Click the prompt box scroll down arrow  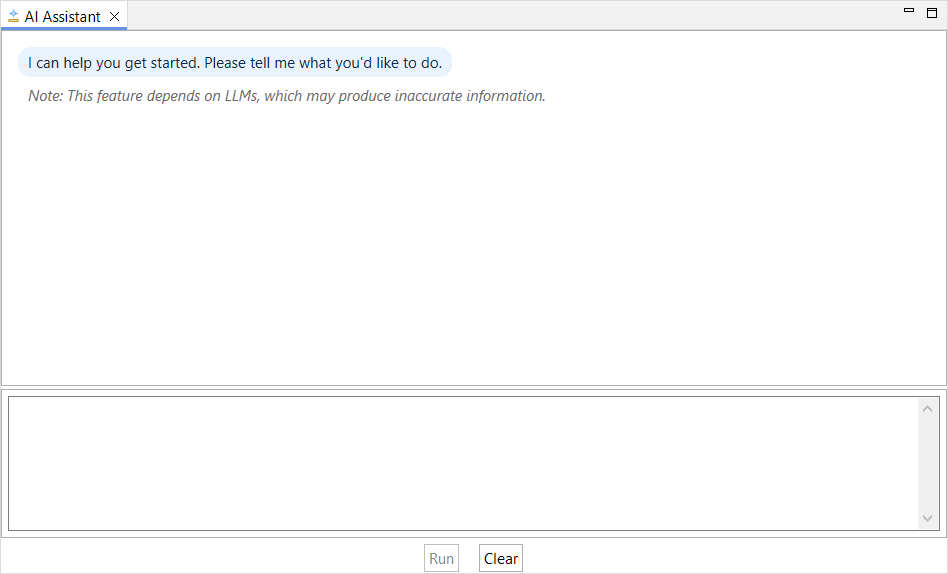point(927,518)
